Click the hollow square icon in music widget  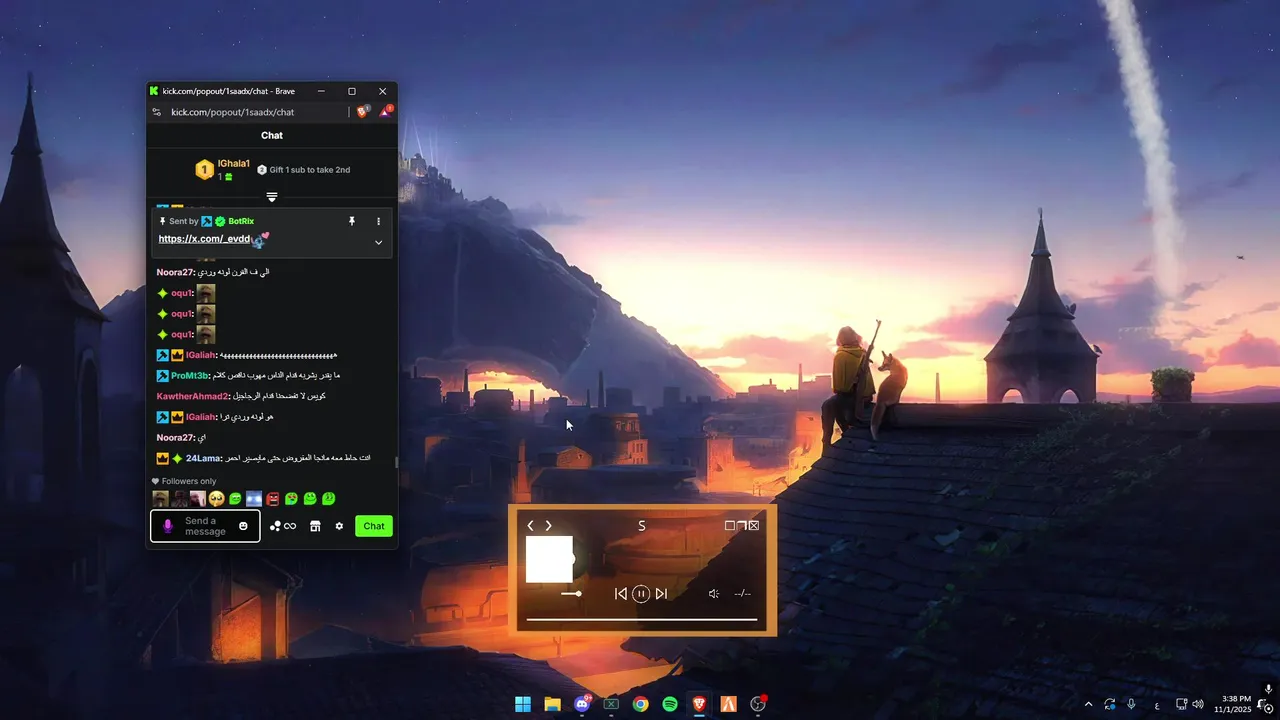click(730, 525)
